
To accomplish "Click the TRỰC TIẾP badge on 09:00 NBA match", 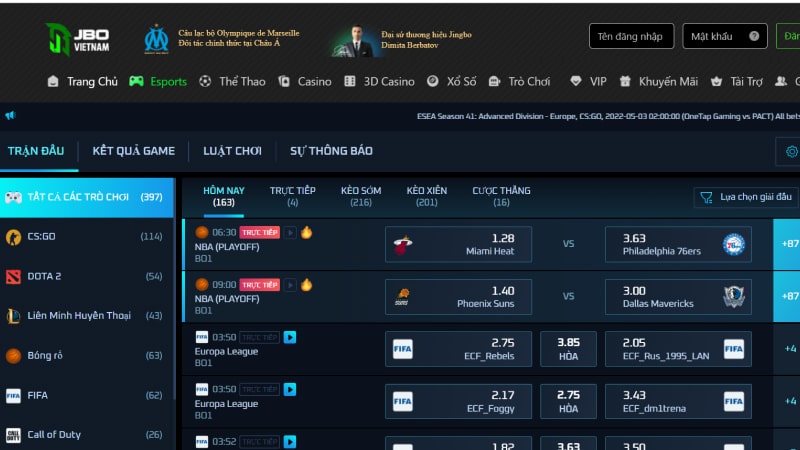I will 260,285.
